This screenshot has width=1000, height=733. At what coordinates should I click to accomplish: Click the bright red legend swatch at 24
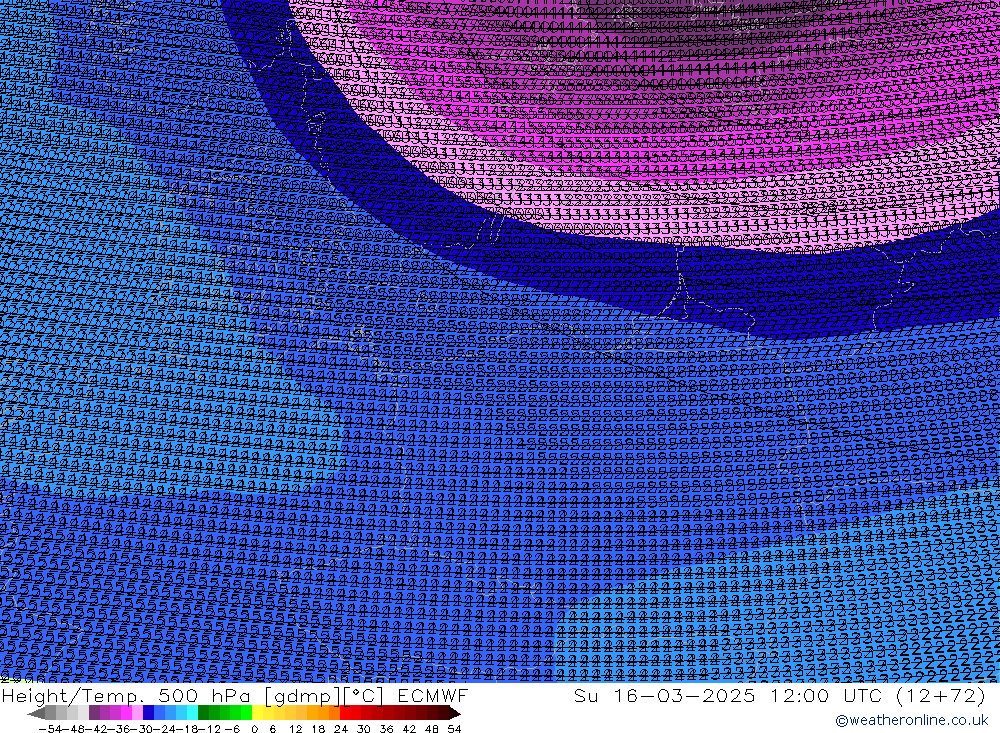pos(345,713)
